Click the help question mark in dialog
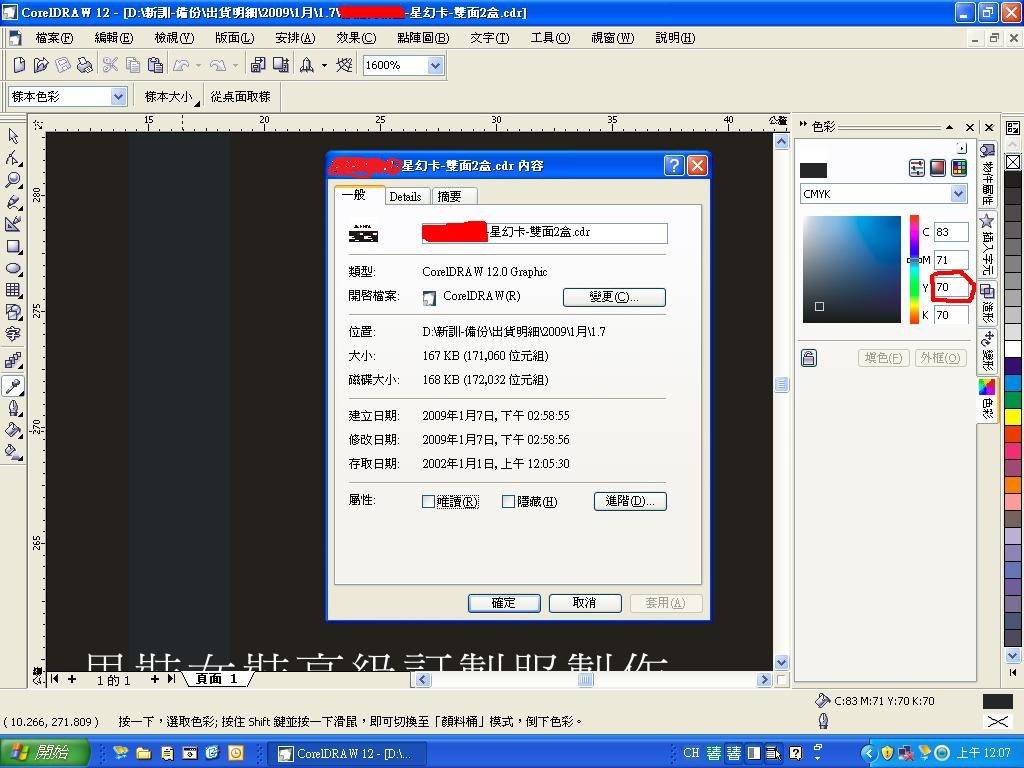Image resolution: width=1024 pixels, height=768 pixels. point(674,165)
